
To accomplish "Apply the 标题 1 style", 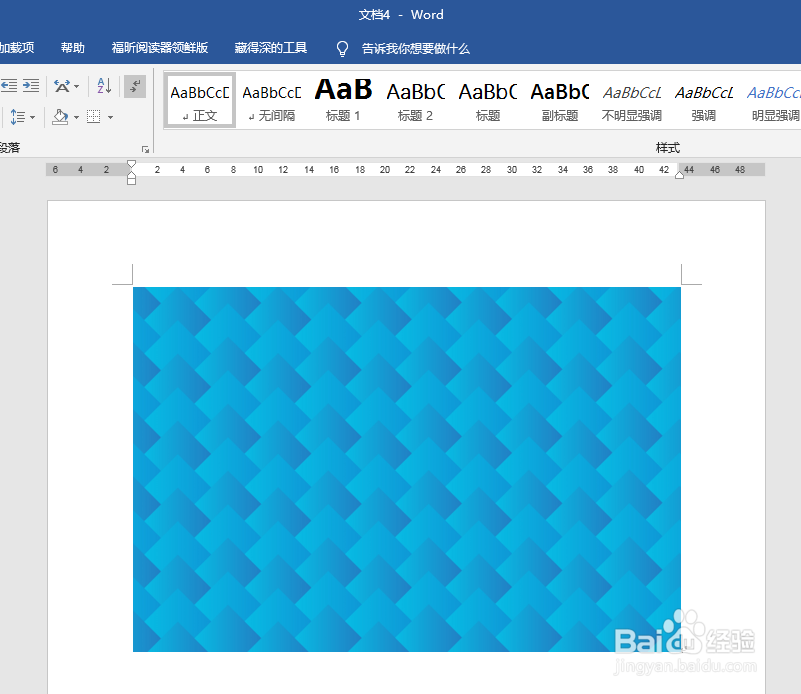I will pyautogui.click(x=343, y=100).
